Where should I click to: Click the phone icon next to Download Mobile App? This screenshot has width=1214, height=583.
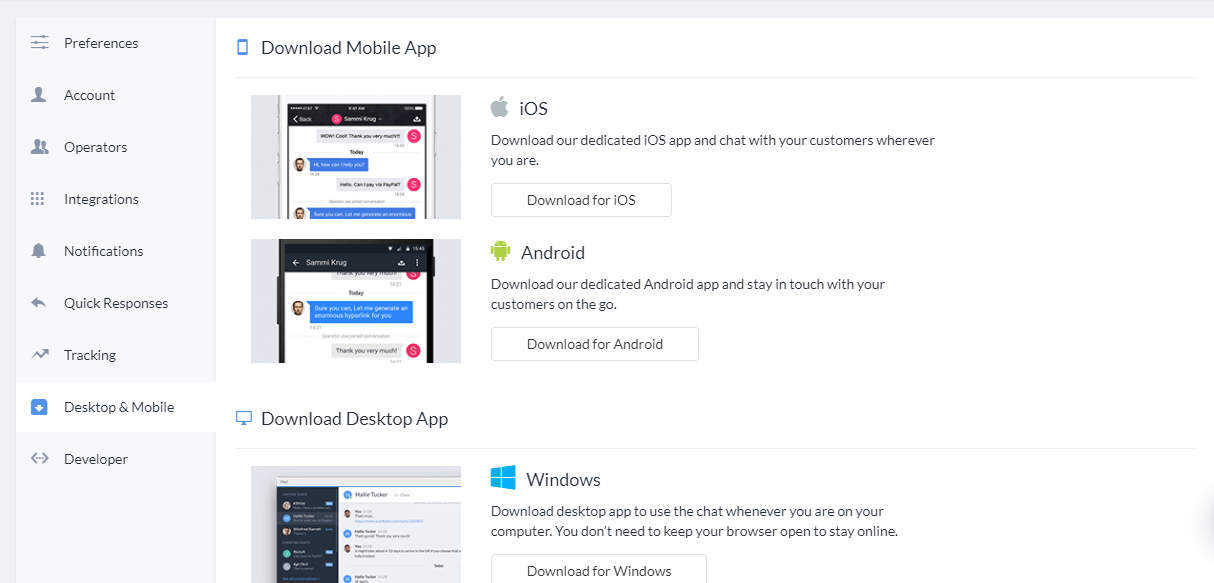(x=242, y=47)
